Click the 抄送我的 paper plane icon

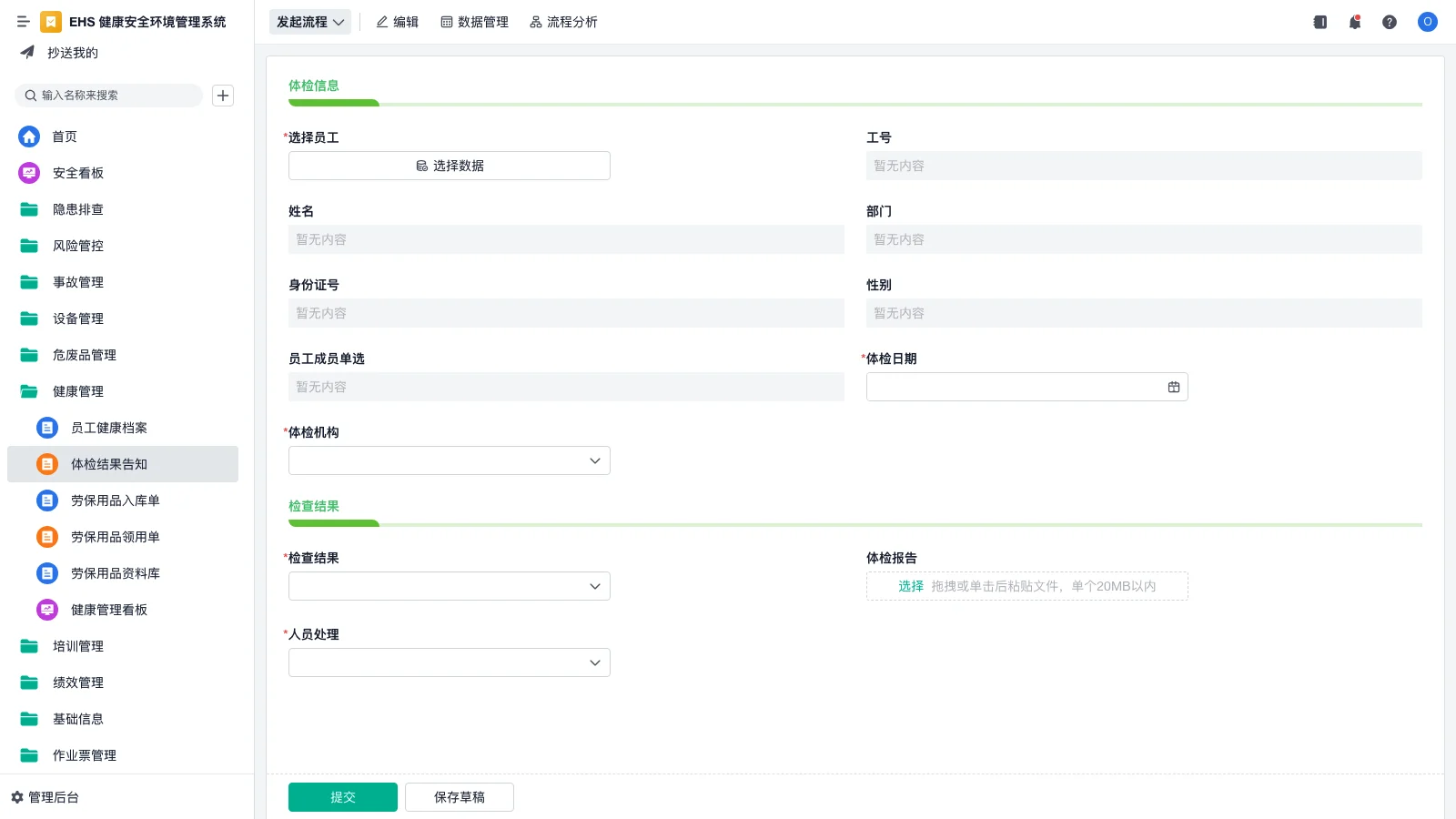coord(25,52)
